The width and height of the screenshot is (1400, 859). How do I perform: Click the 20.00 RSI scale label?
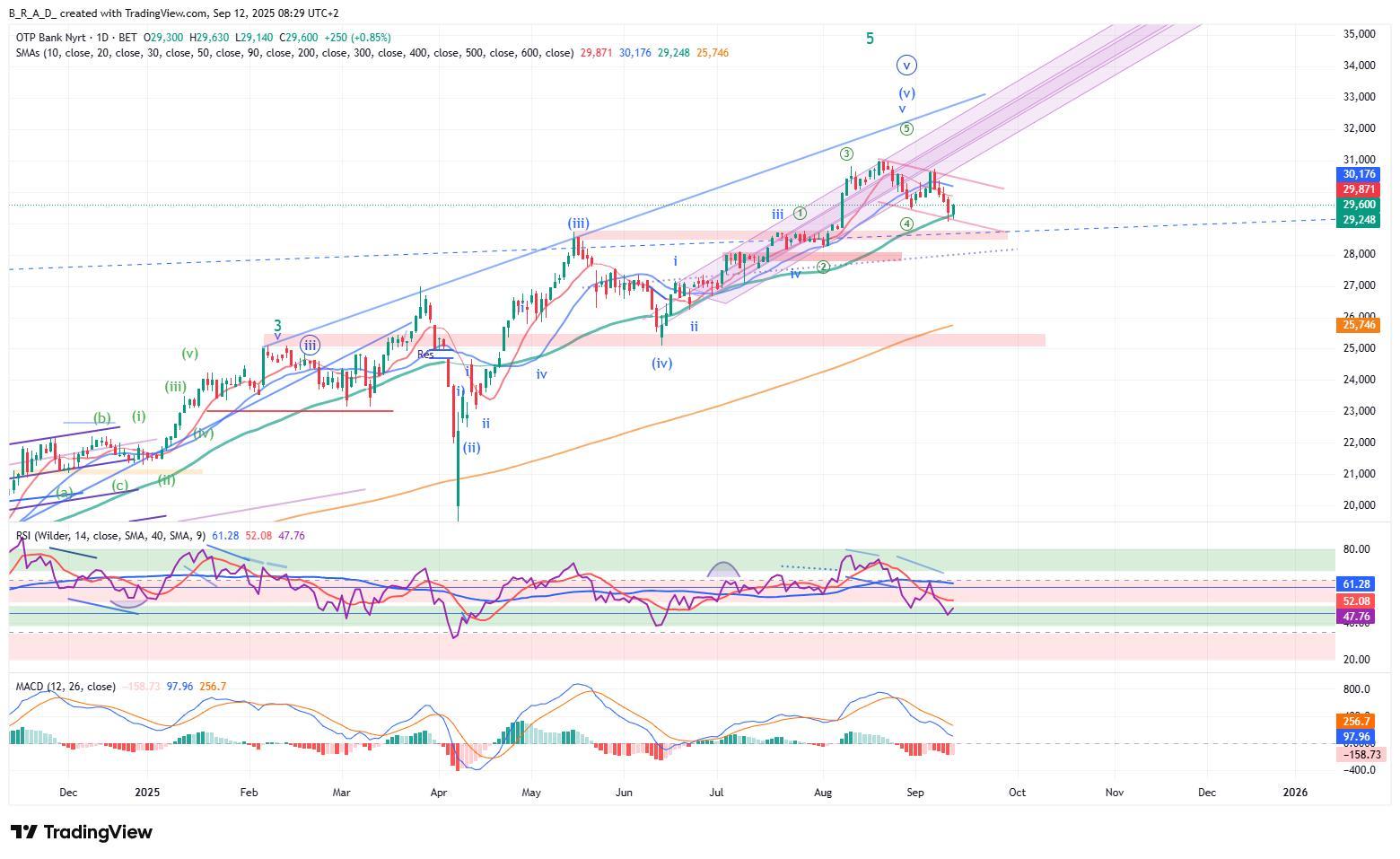tap(1356, 660)
